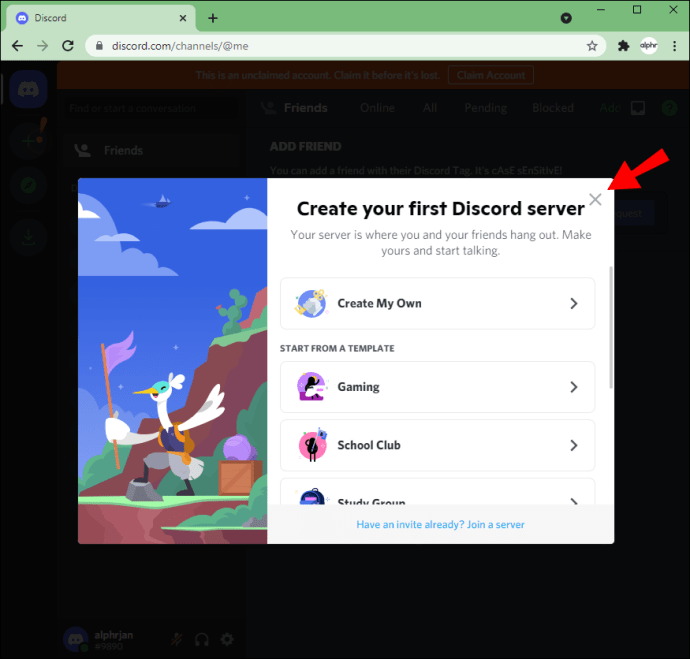
Task: Click the dialog's vertical scrollbar
Action: (610, 327)
